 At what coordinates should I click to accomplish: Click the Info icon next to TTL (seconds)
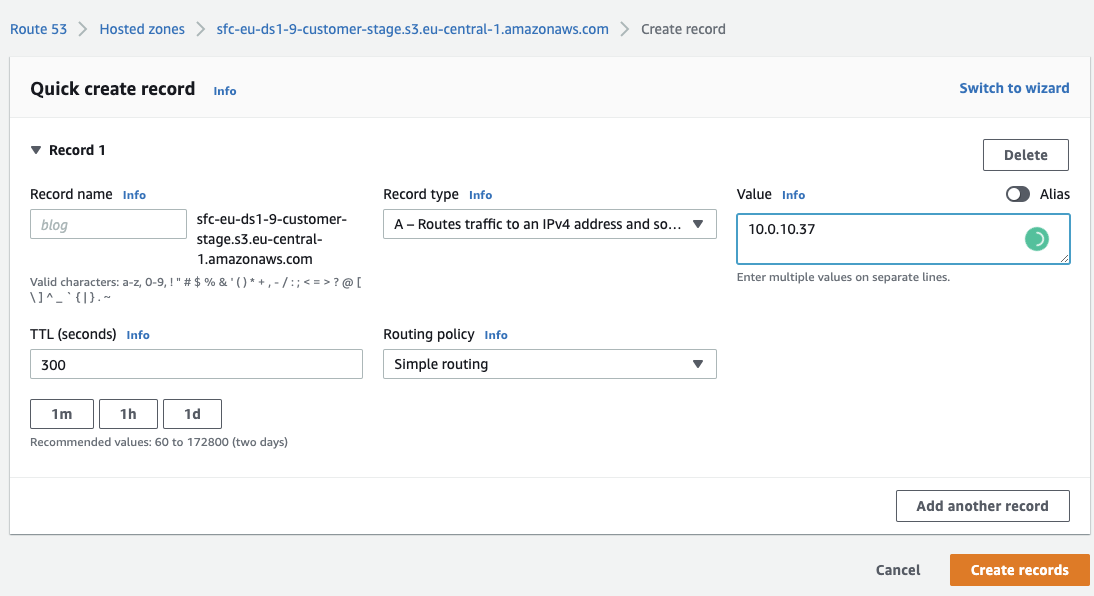coord(137,334)
